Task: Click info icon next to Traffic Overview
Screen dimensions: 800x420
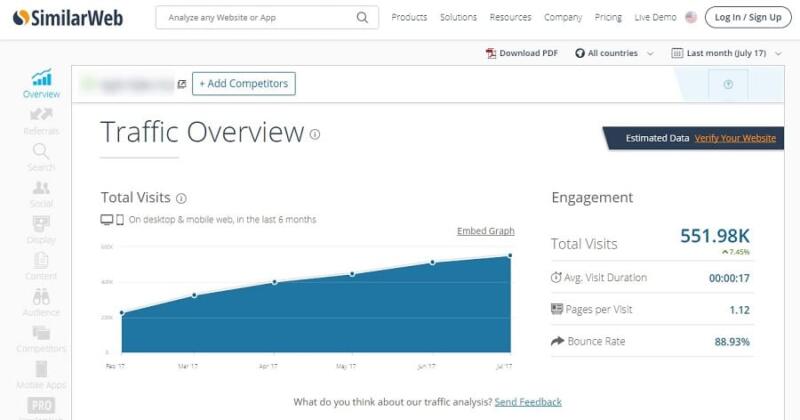Action: [315, 134]
